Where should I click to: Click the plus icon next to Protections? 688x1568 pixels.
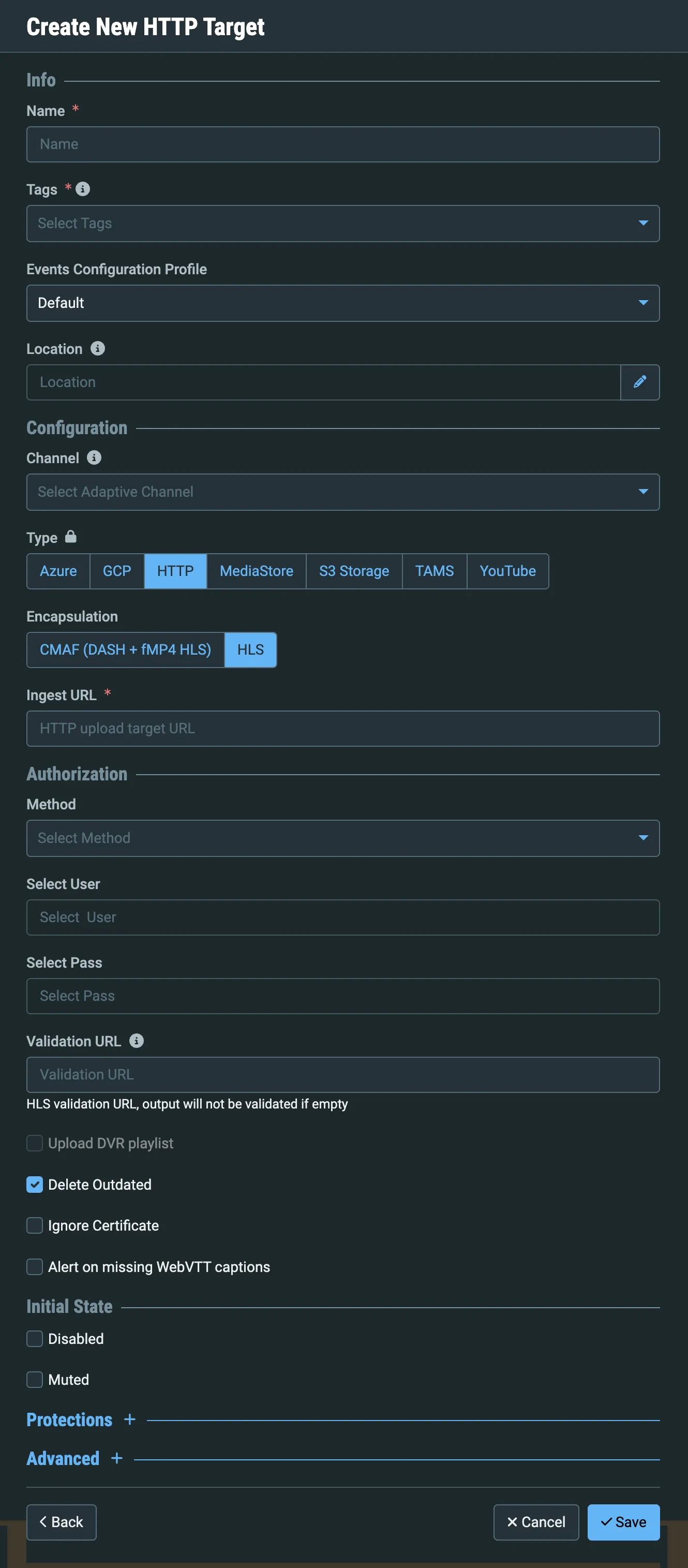click(129, 1419)
